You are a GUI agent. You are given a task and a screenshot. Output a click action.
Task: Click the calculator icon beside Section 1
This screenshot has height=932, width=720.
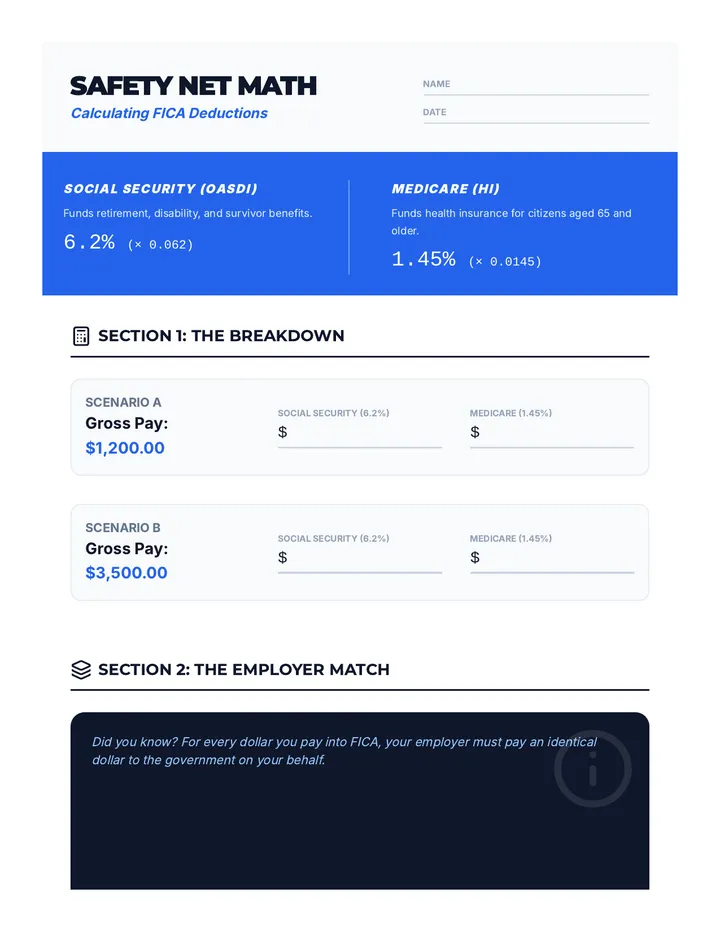coord(81,336)
